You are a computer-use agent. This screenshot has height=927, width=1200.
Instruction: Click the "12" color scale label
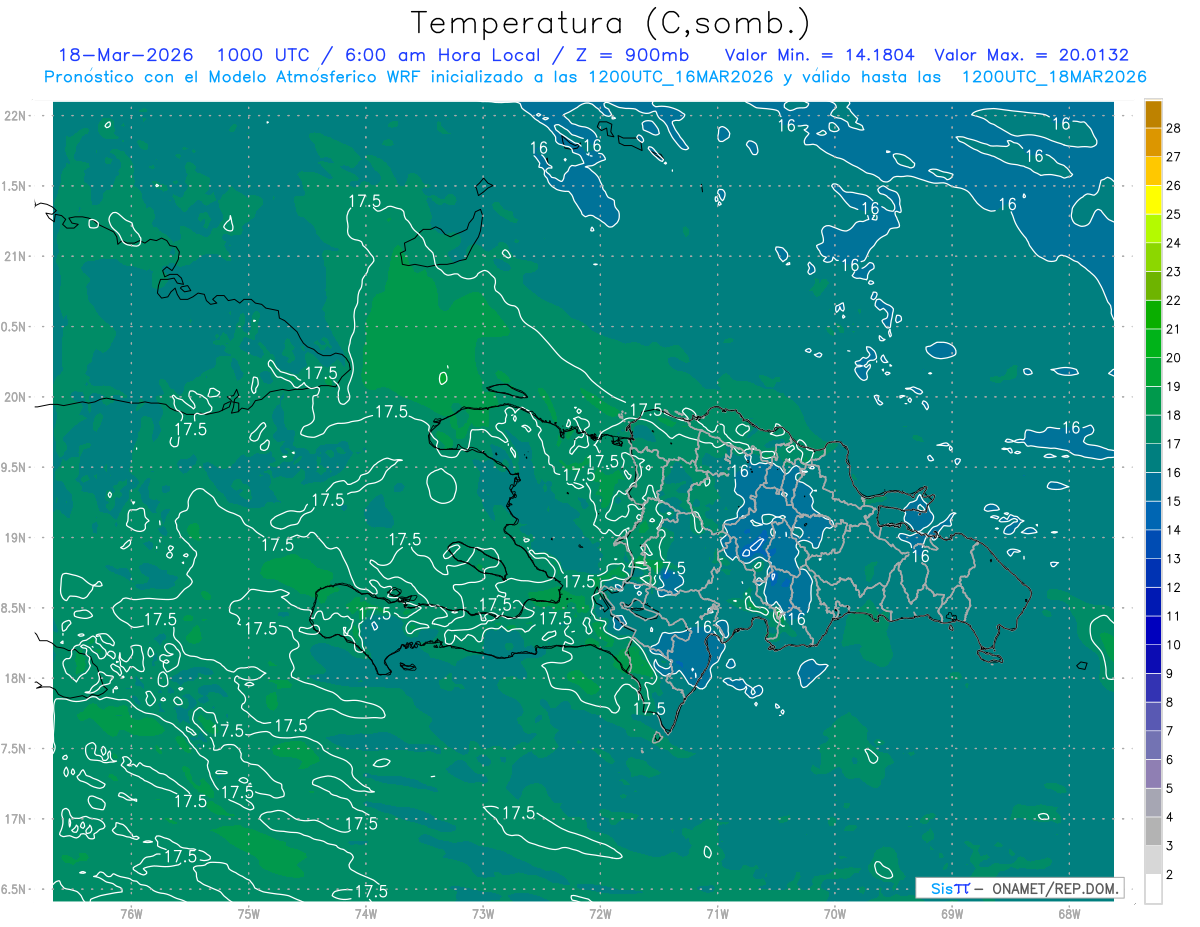click(x=1174, y=588)
